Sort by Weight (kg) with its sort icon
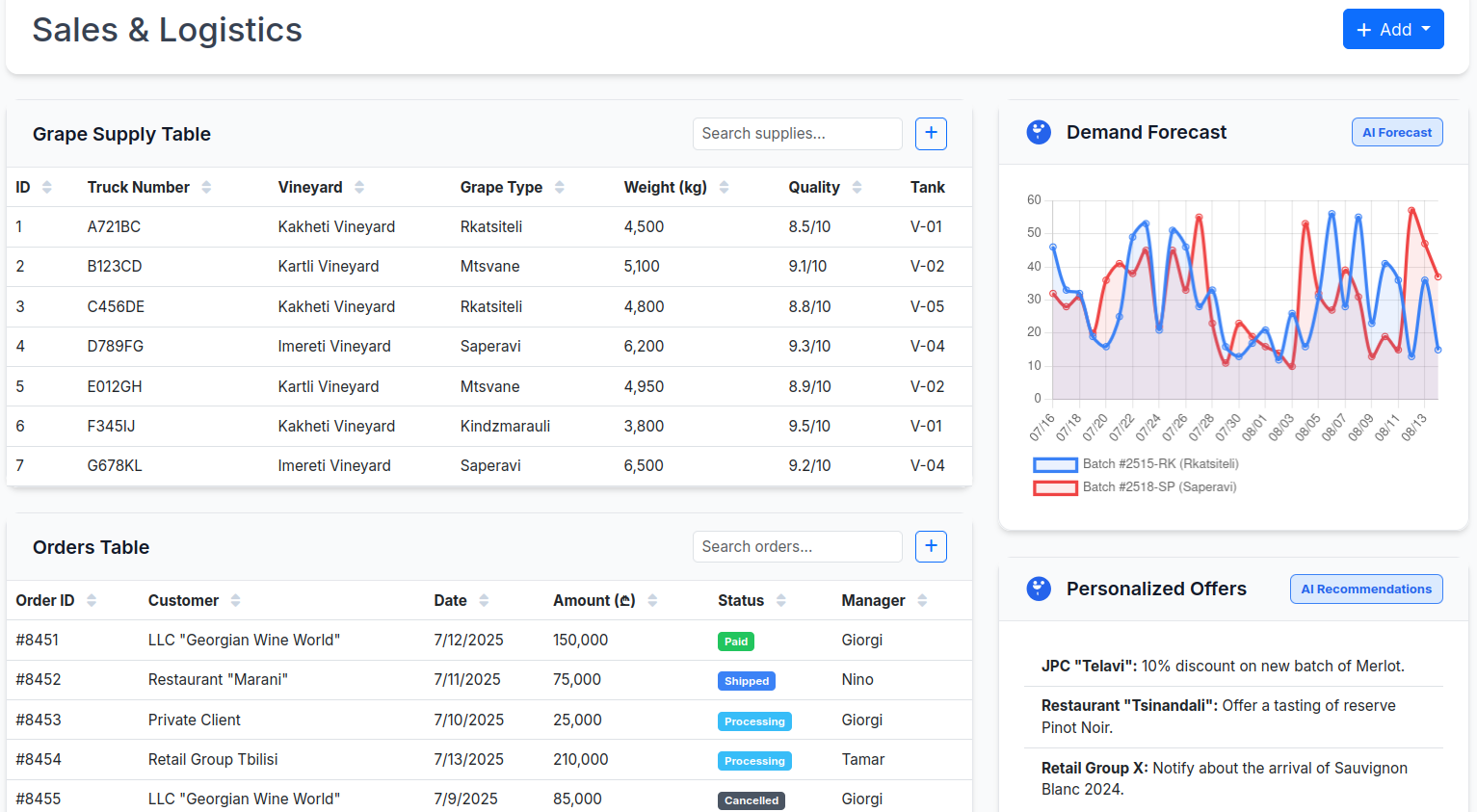1477x812 pixels. tap(723, 187)
